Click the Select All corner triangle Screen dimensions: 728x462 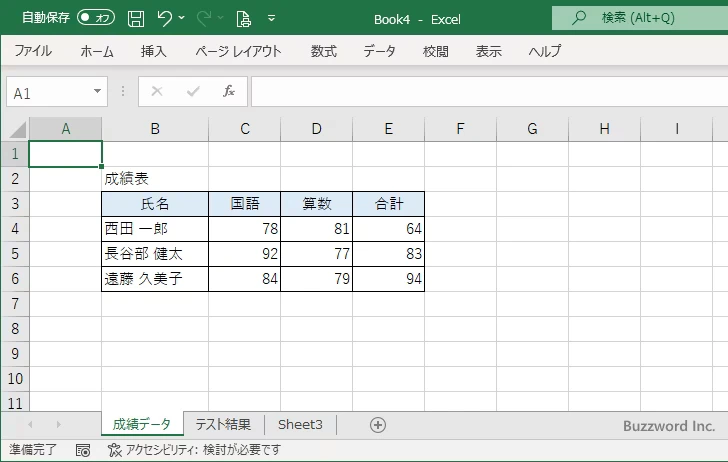(16, 129)
